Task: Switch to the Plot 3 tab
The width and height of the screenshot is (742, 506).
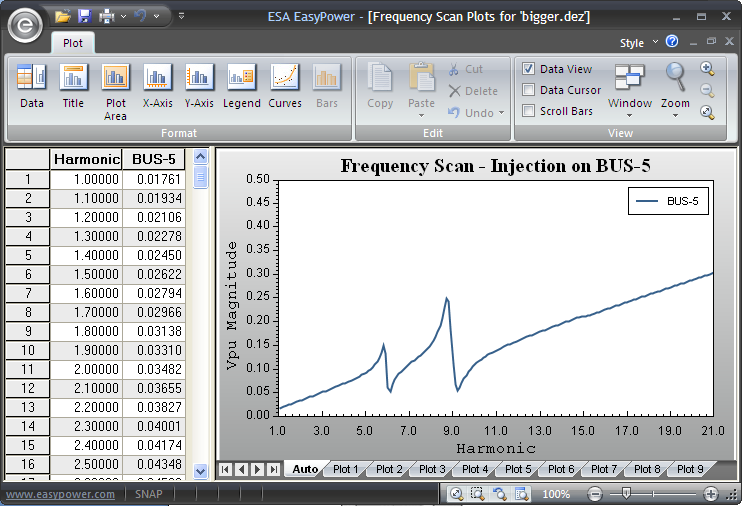Action: tap(432, 469)
